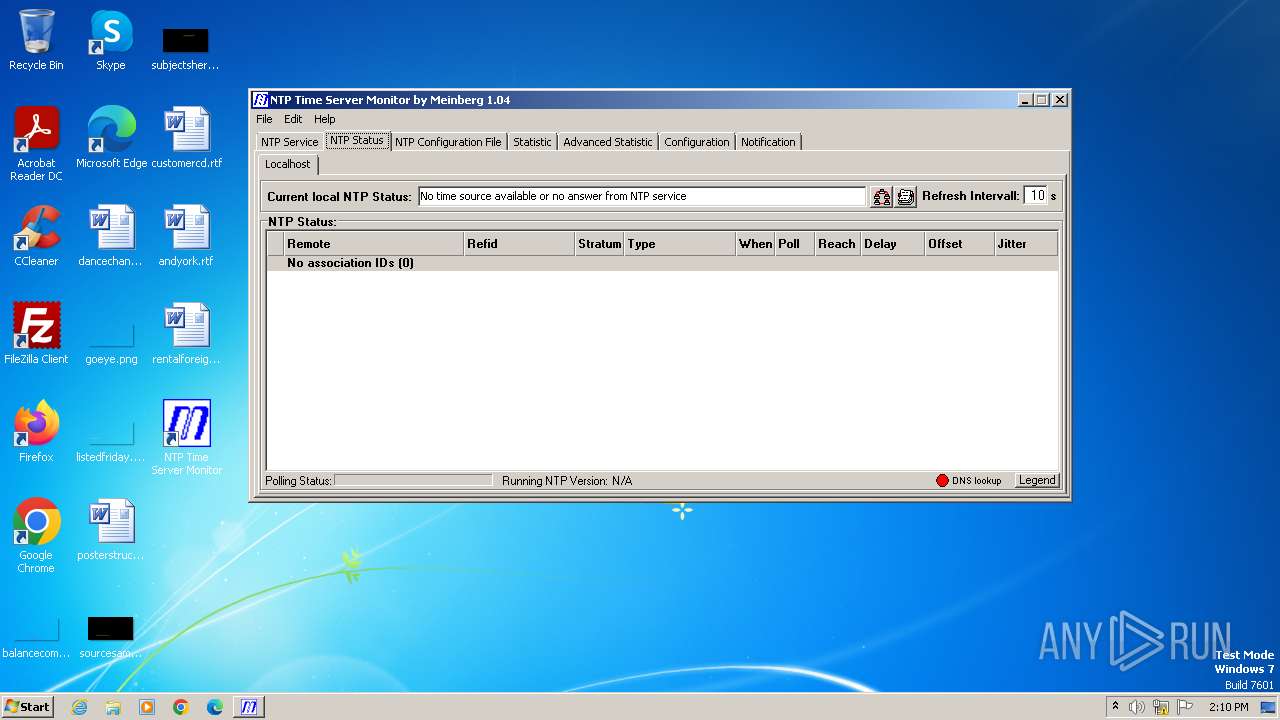Switch to the Configuration tab
1280x720 pixels.
click(x=697, y=142)
